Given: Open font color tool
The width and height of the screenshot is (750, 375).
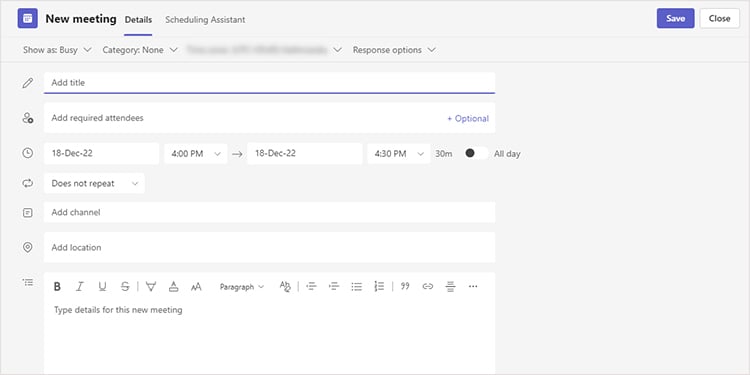Looking at the screenshot, I should point(174,287).
